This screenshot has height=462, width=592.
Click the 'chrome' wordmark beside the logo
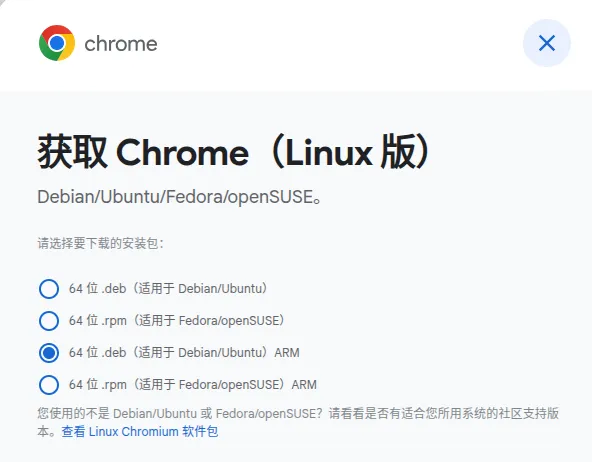pos(121,44)
